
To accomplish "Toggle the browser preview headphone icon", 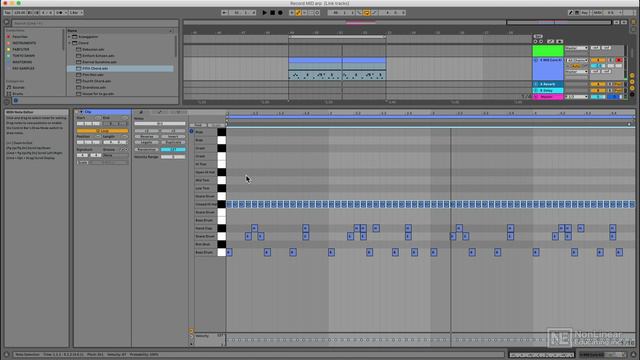I will (x=16, y=100).
